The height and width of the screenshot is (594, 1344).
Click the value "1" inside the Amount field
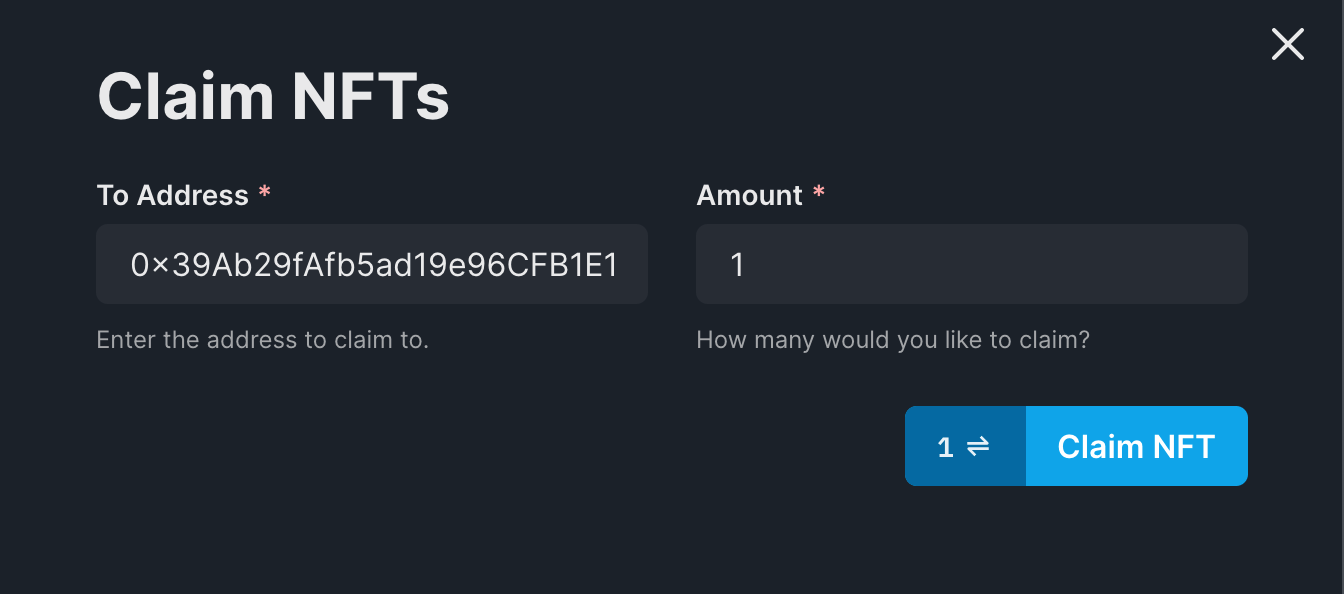(738, 265)
